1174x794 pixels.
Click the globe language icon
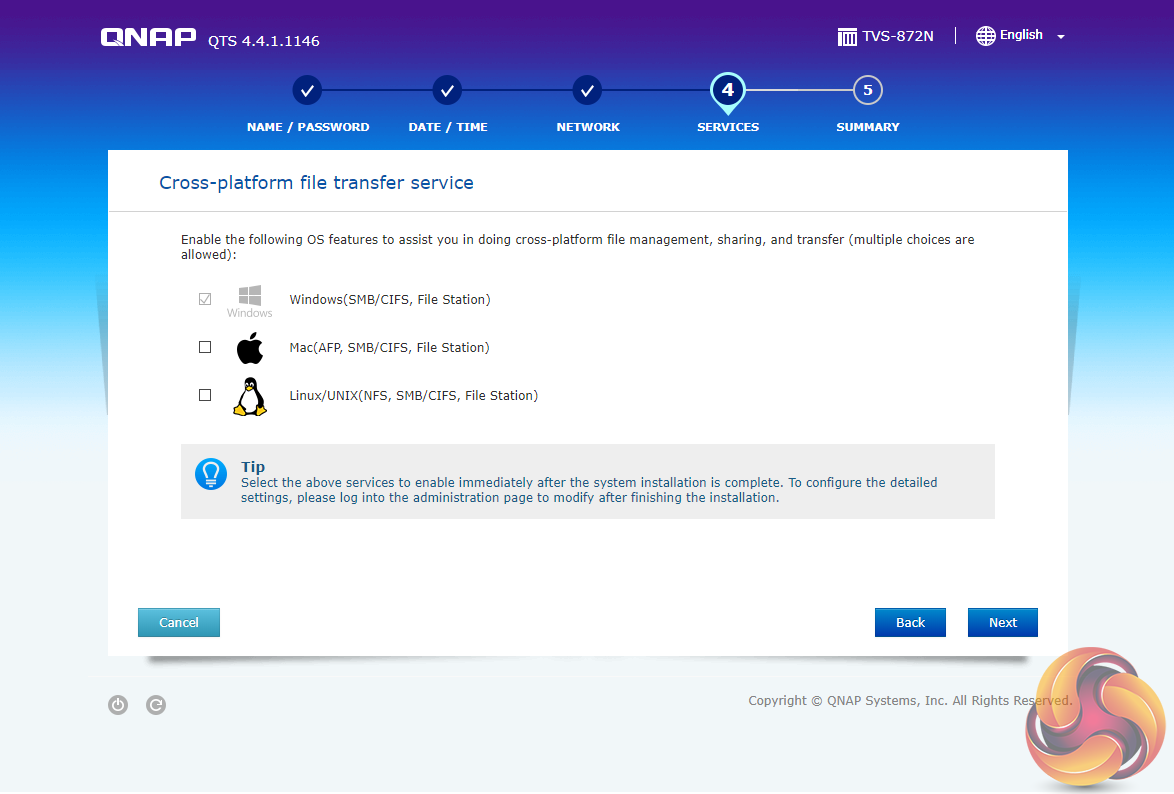tap(985, 35)
